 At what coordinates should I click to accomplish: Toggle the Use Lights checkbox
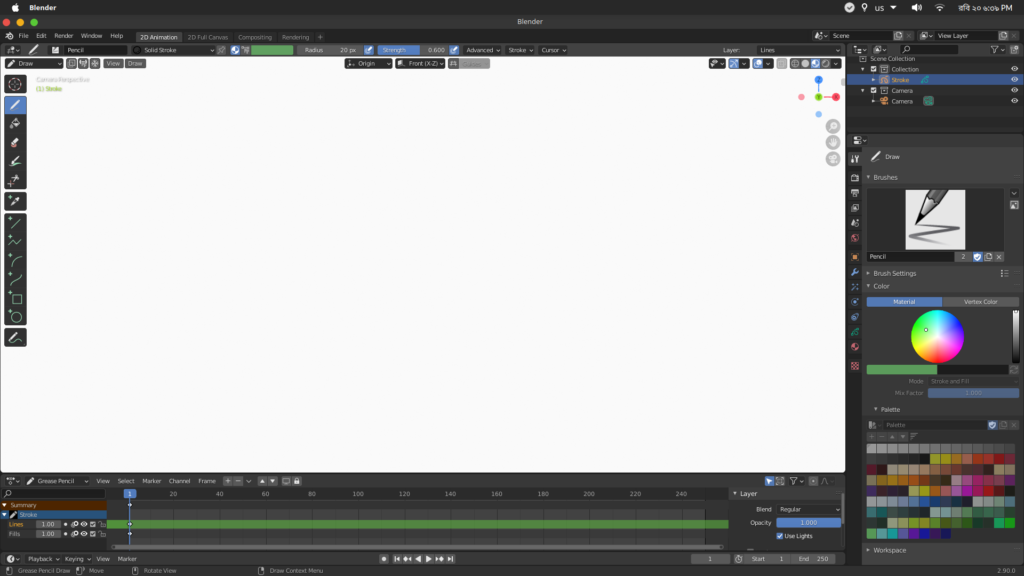click(780, 538)
